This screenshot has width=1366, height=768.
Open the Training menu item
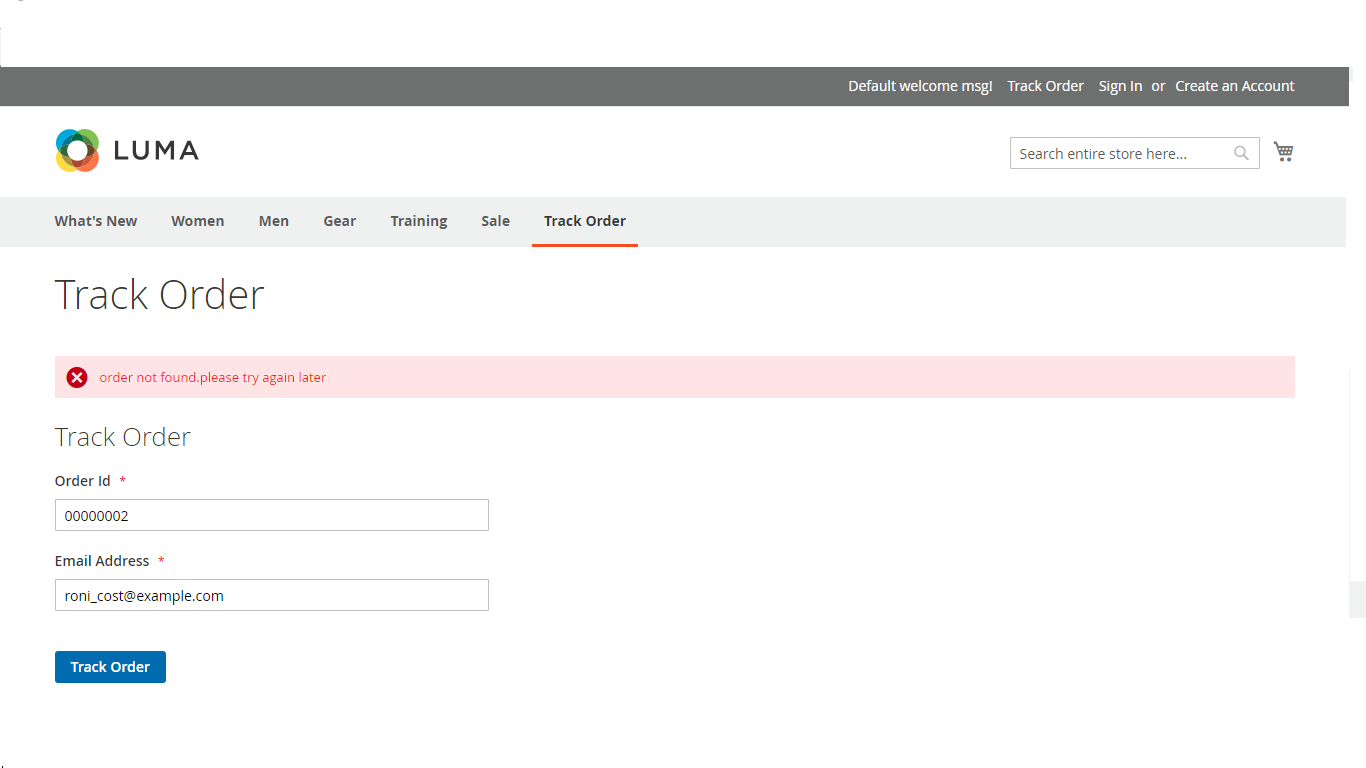(419, 221)
